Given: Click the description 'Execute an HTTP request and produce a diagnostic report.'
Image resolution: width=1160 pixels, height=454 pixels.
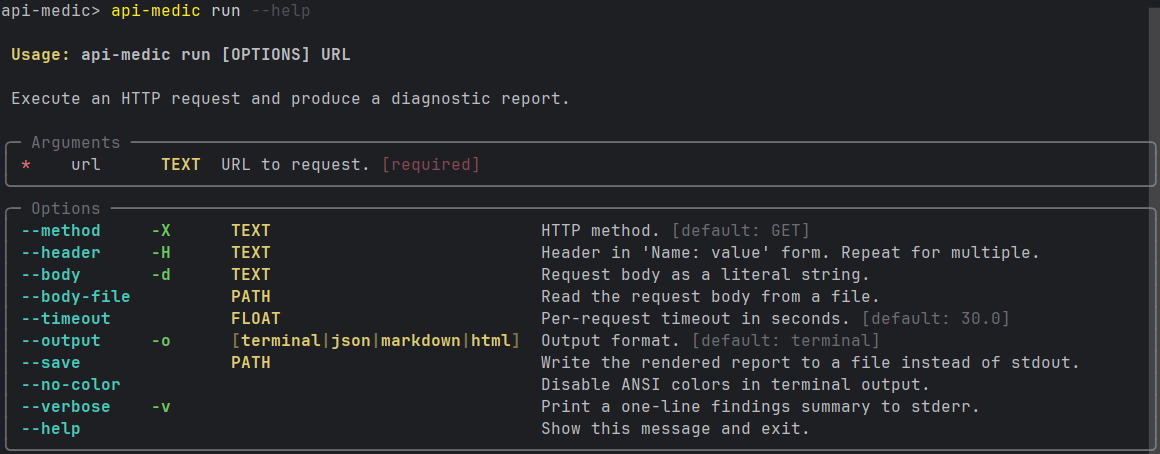Looking at the screenshot, I should [291, 98].
